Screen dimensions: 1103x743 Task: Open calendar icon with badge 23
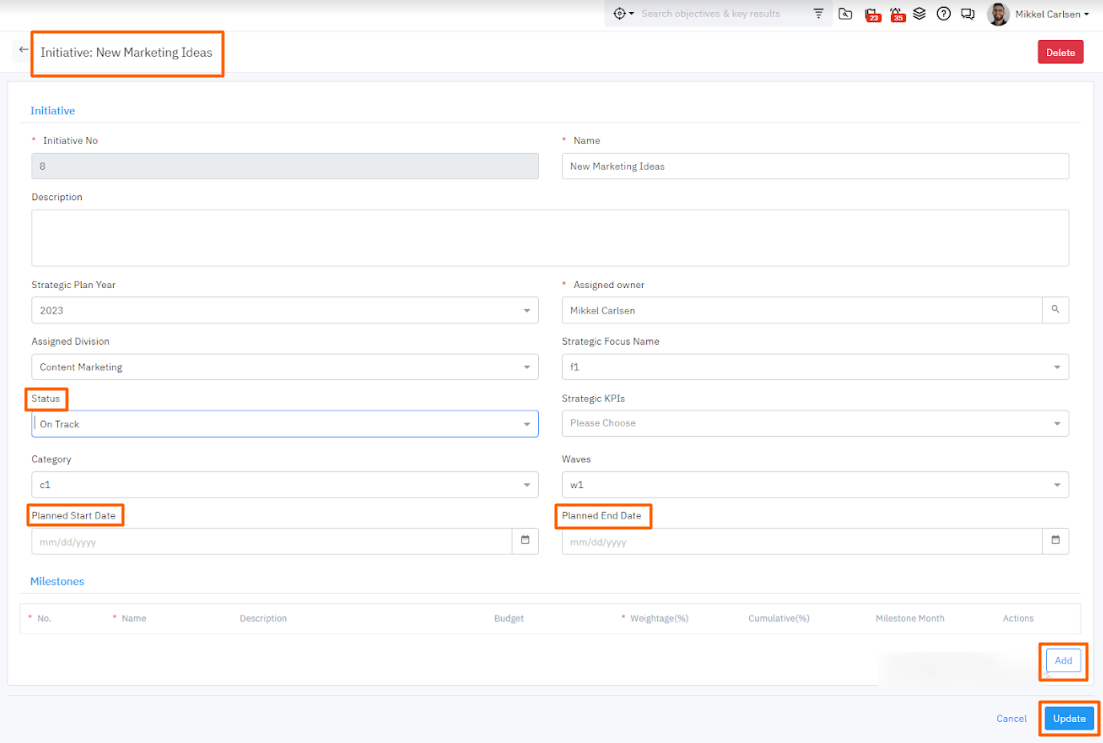pyautogui.click(x=871, y=14)
